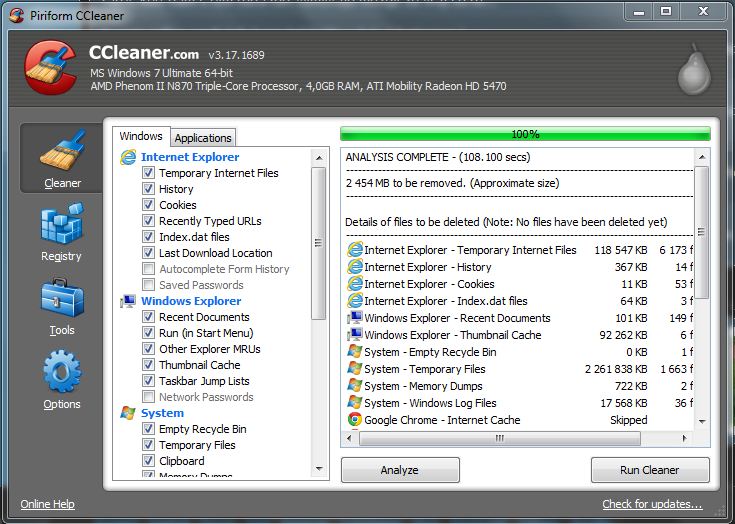
Task: Enable Network Passwords checkbox
Action: [148, 397]
